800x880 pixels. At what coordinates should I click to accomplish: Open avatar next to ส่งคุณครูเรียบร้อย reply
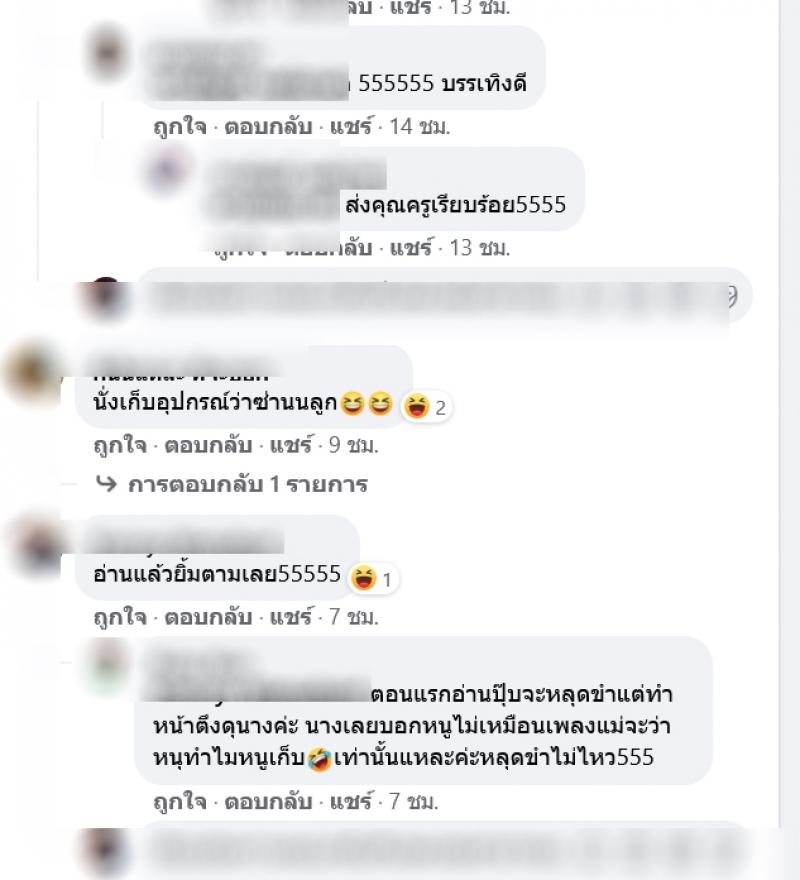(165, 170)
